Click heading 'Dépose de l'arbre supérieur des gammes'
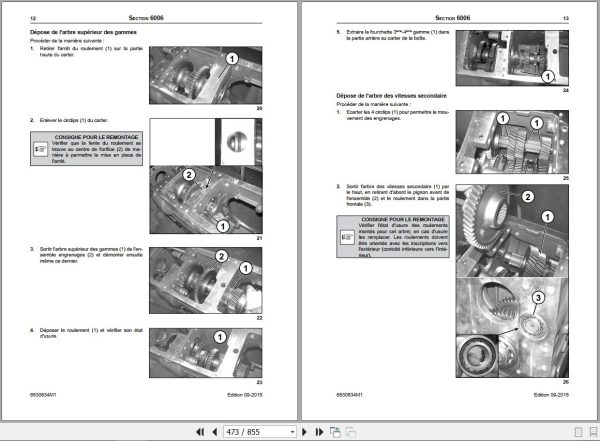 (83, 32)
